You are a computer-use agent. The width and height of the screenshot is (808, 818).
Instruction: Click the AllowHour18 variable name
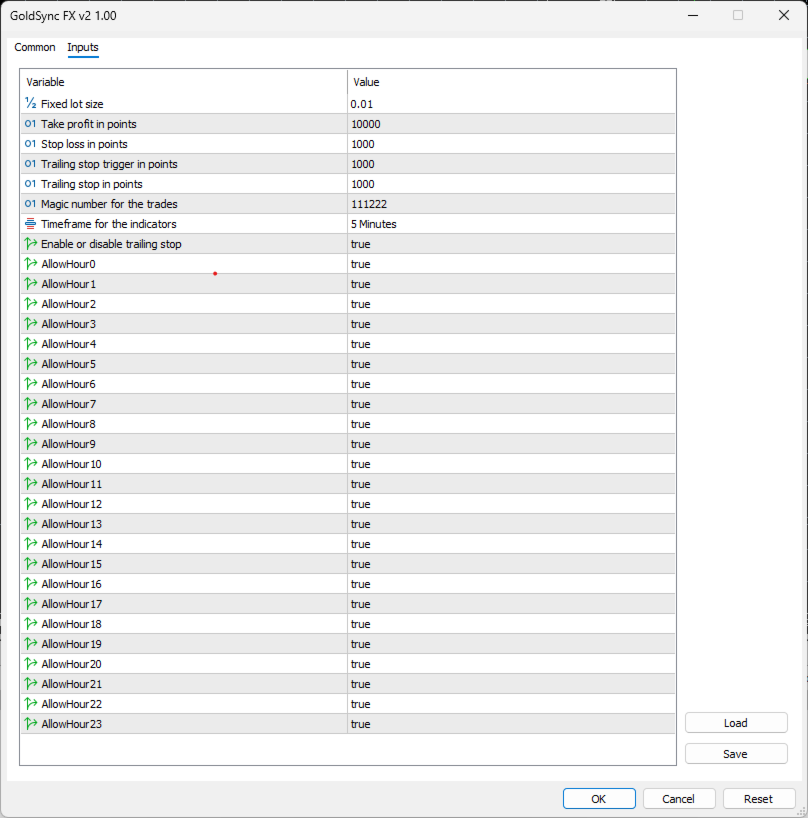click(71, 624)
